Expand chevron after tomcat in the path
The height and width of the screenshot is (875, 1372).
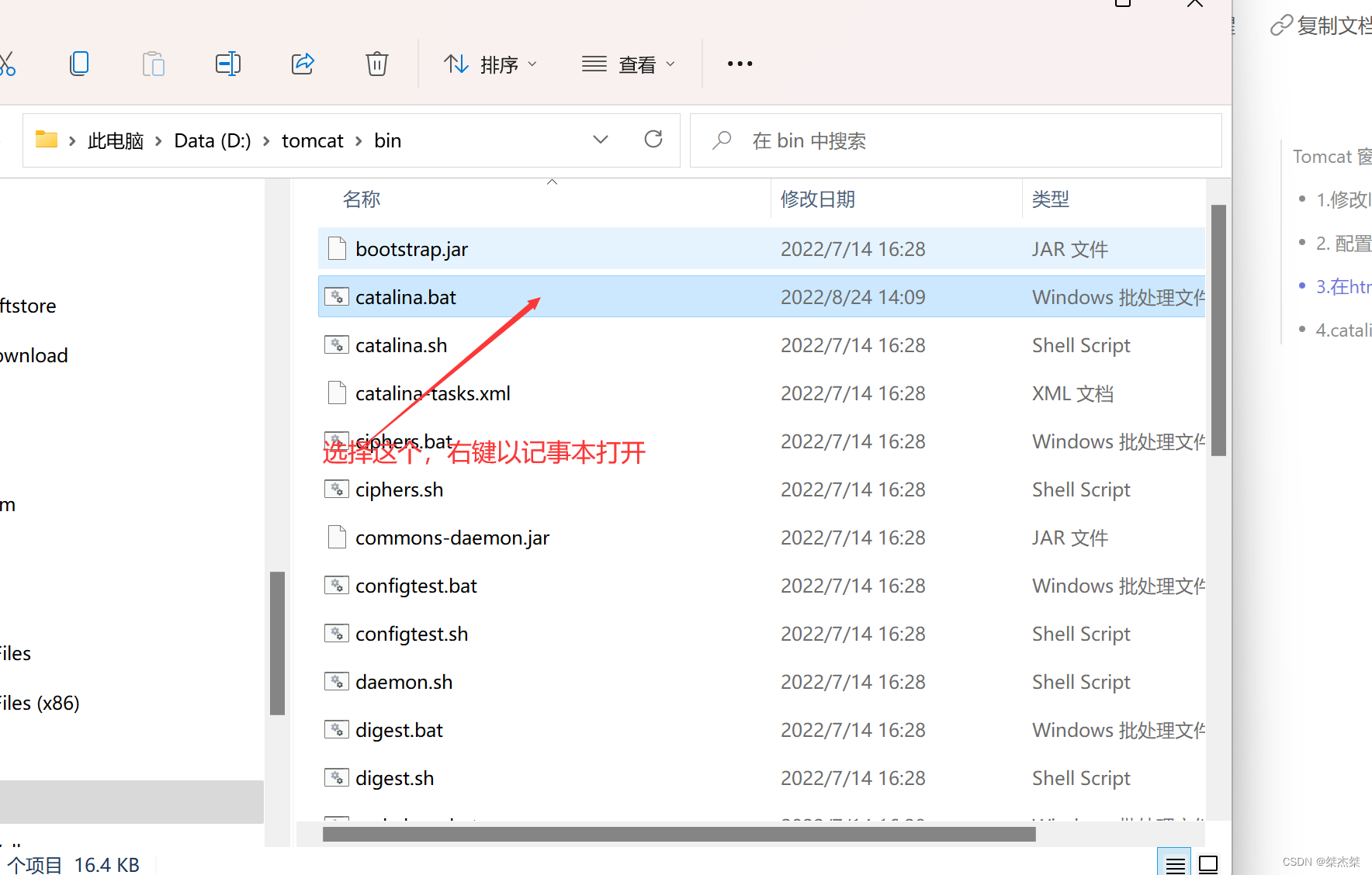pyautogui.click(x=359, y=141)
